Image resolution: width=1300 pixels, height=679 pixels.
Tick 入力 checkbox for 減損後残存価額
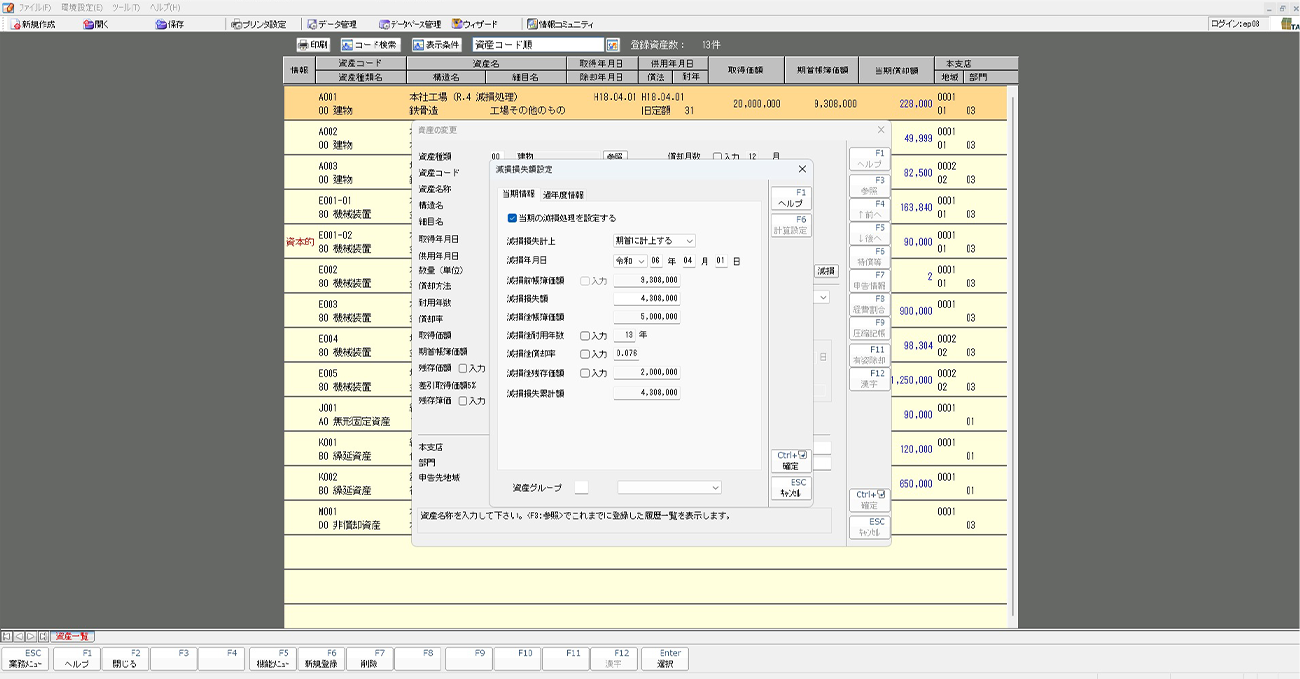(585, 373)
